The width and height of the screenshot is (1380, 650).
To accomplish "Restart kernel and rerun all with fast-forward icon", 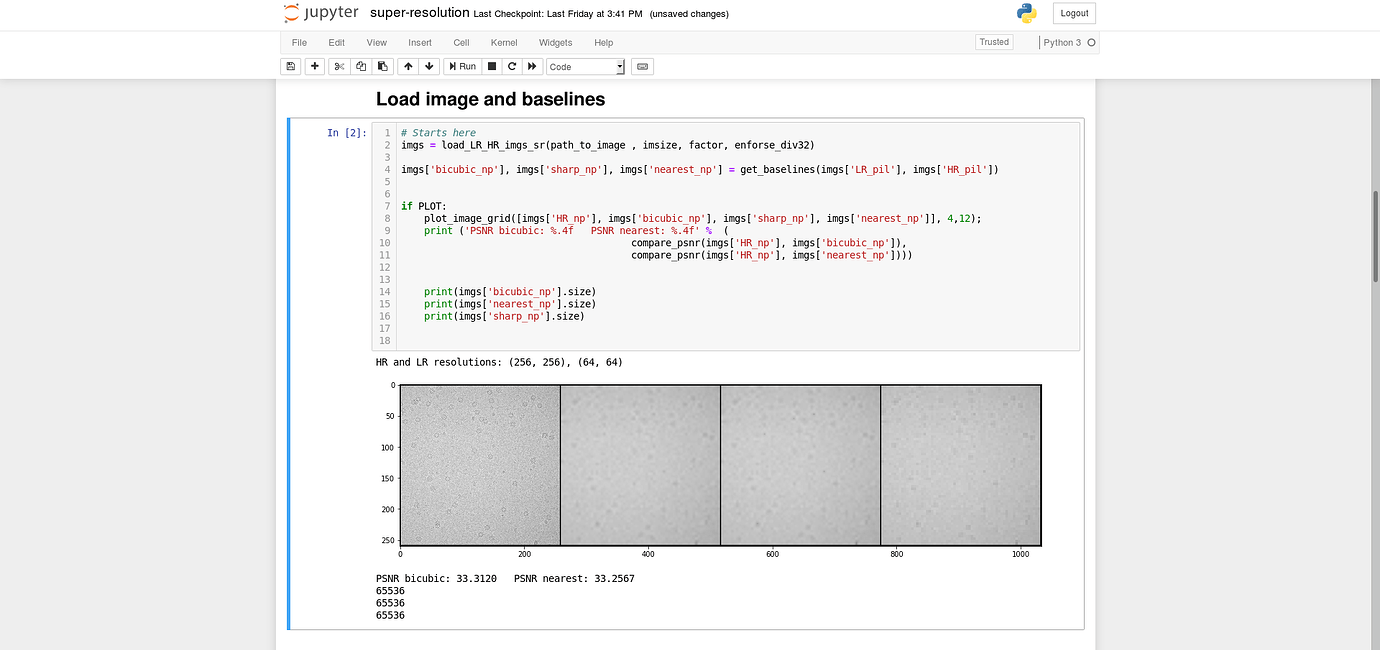I will (x=533, y=66).
